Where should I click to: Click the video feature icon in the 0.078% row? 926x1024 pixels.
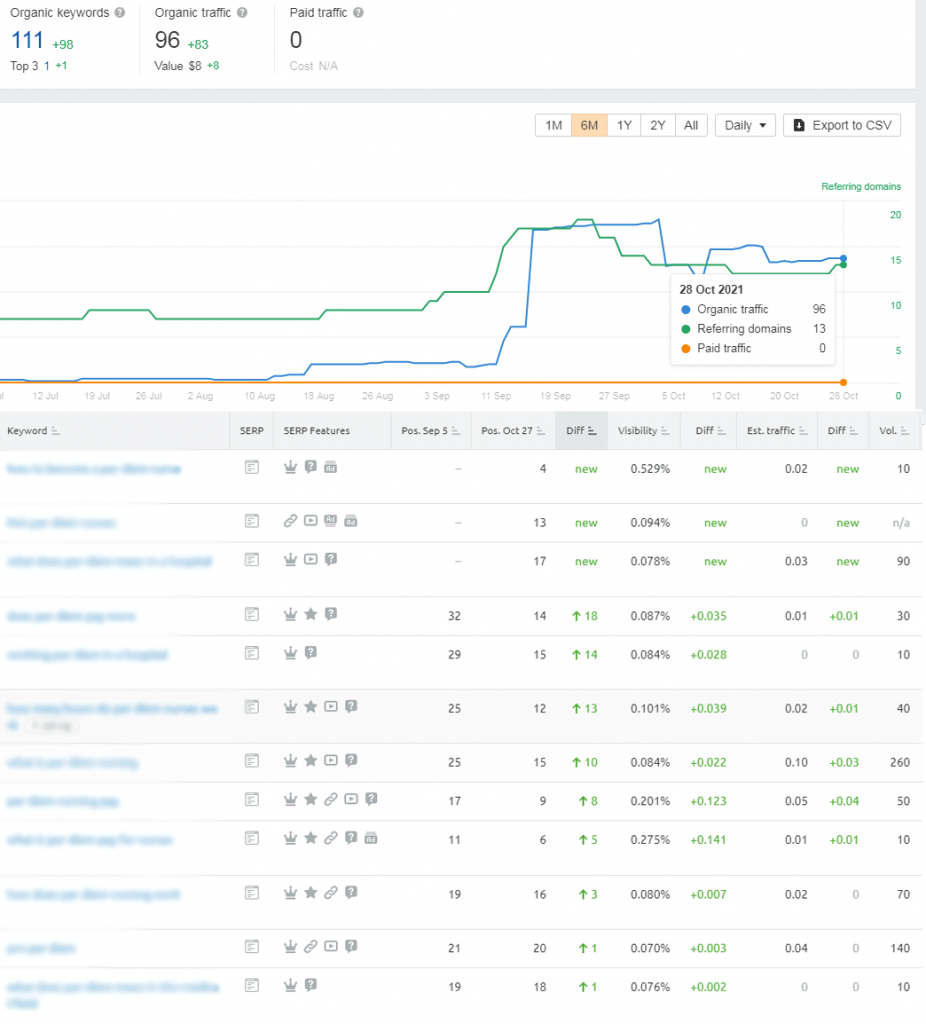click(x=311, y=559)
